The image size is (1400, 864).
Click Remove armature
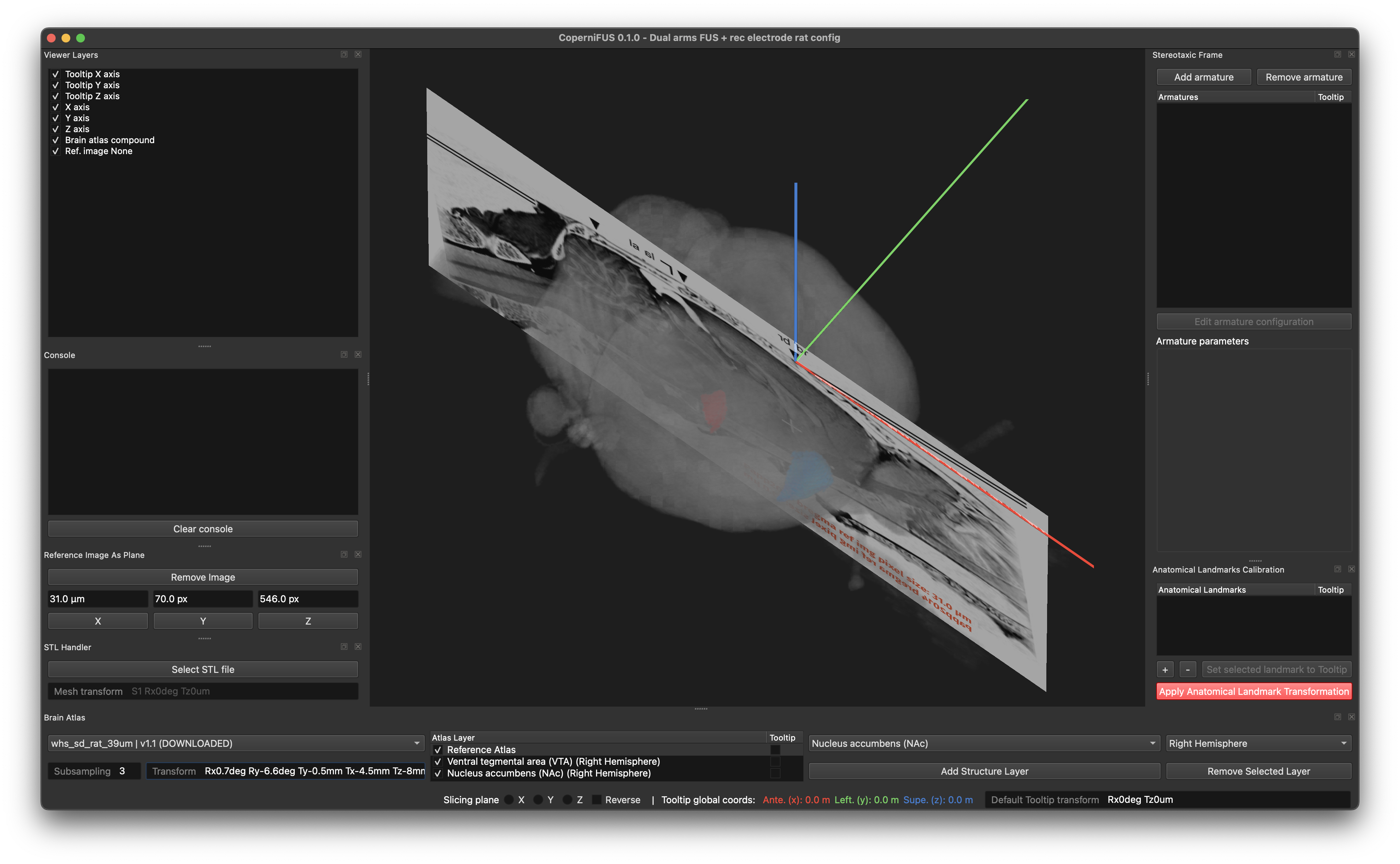coord(1303,77)
